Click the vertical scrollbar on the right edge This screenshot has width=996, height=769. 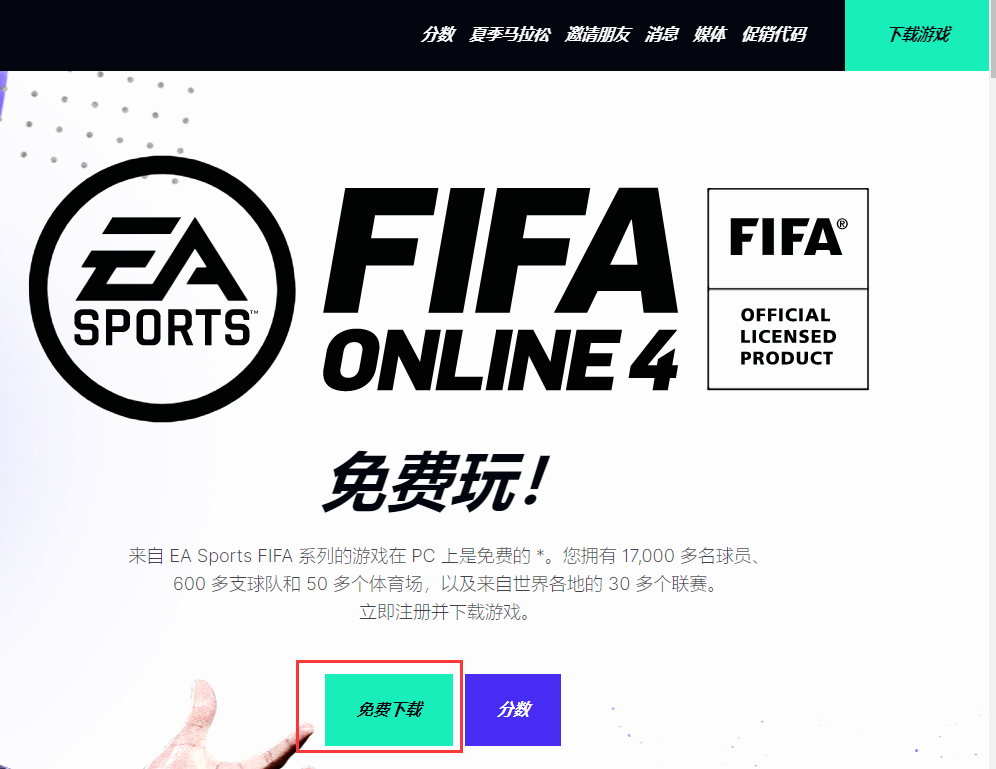tap(993, 384)
